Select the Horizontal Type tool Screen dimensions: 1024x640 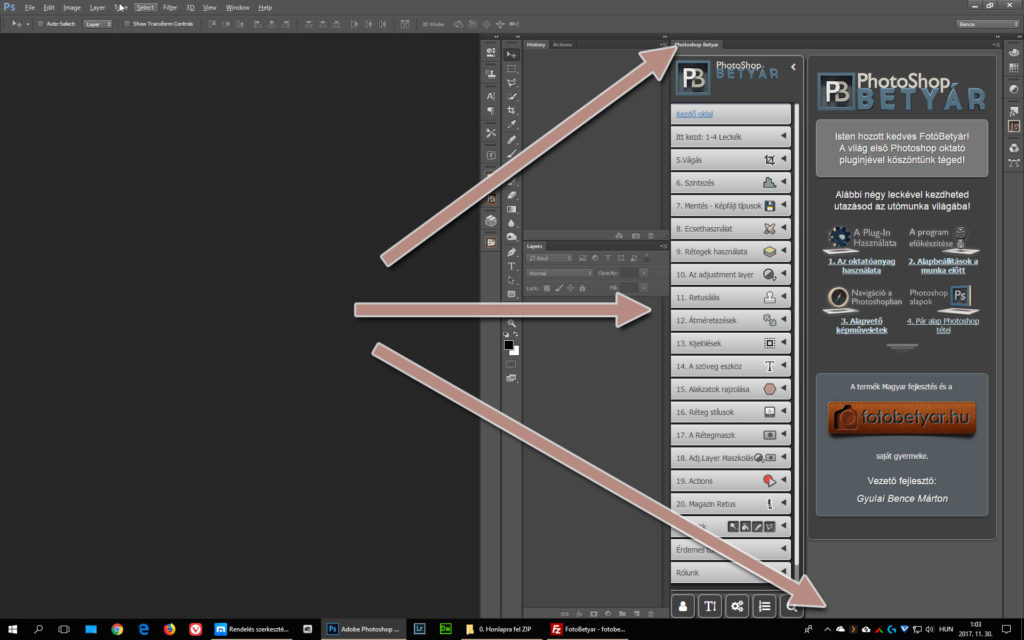point(512,266)
